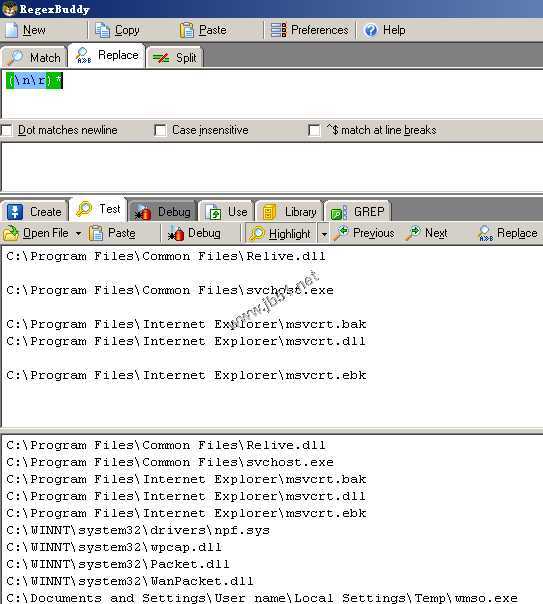Open the Create tab

35,211
